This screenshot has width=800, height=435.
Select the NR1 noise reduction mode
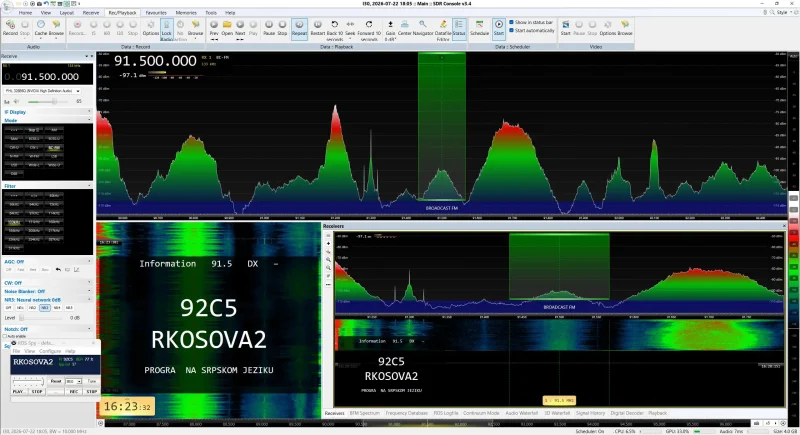pyautogui.click(x=20, y=308)
